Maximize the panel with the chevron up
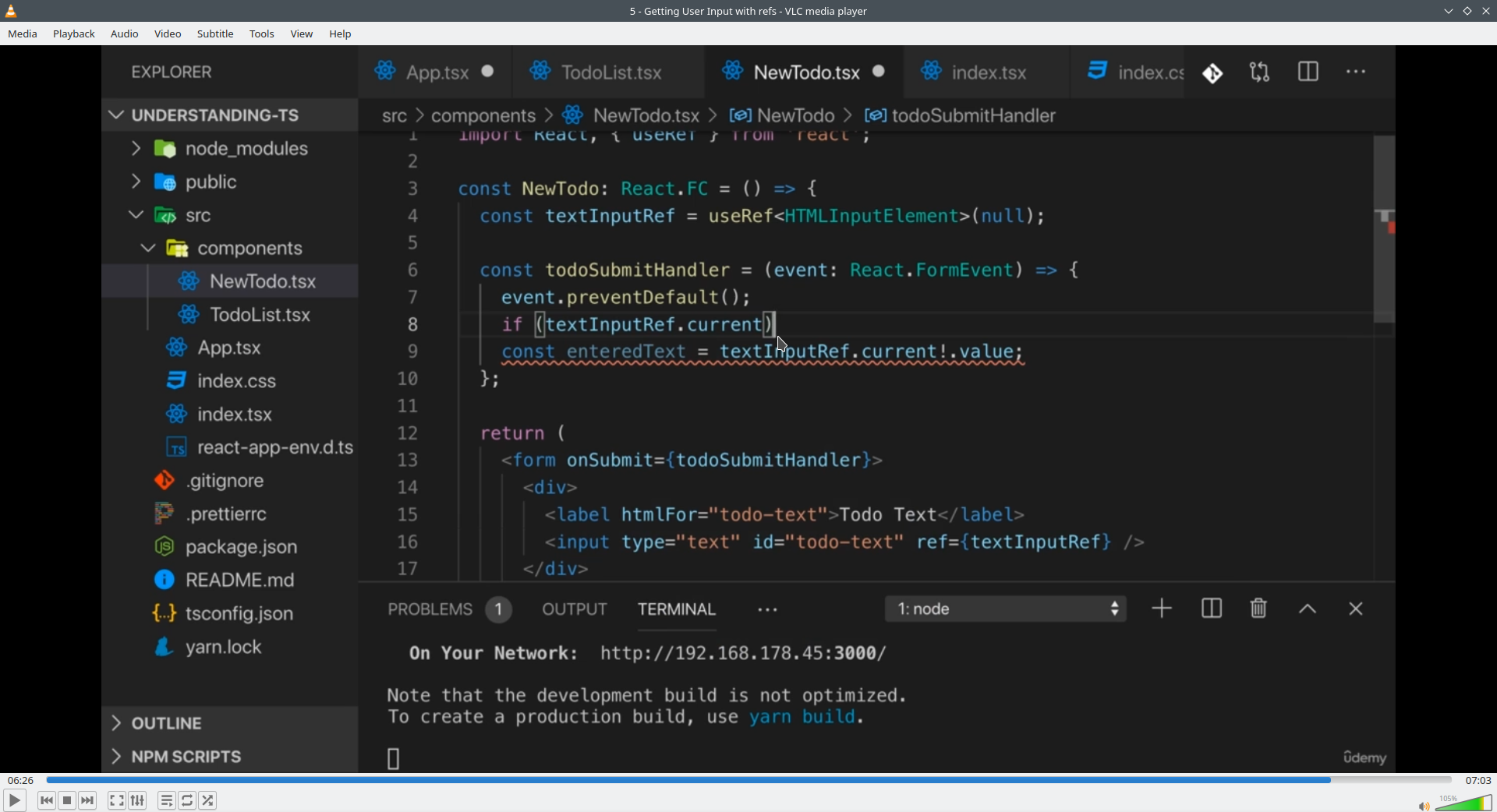Image resolution: width=1497 pixels, height=812 pixels. [1308, 609]
